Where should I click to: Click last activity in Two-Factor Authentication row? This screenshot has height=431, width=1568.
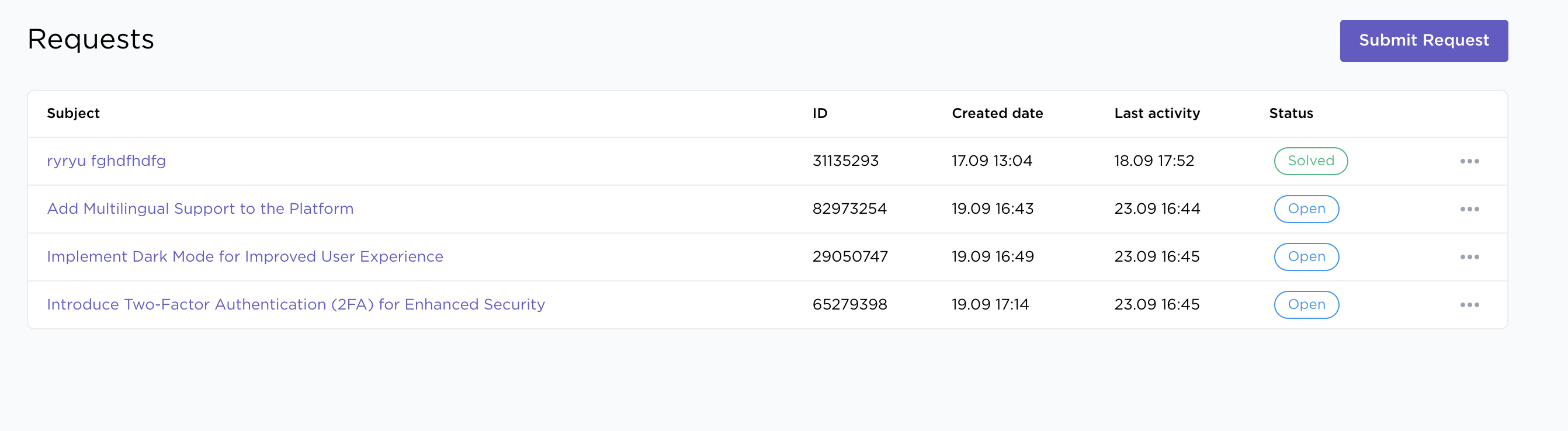point(1157,304)
